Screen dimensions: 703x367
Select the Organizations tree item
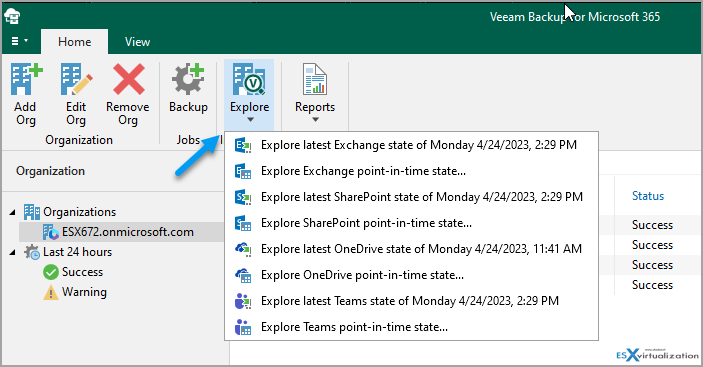(x=79, y=212)
